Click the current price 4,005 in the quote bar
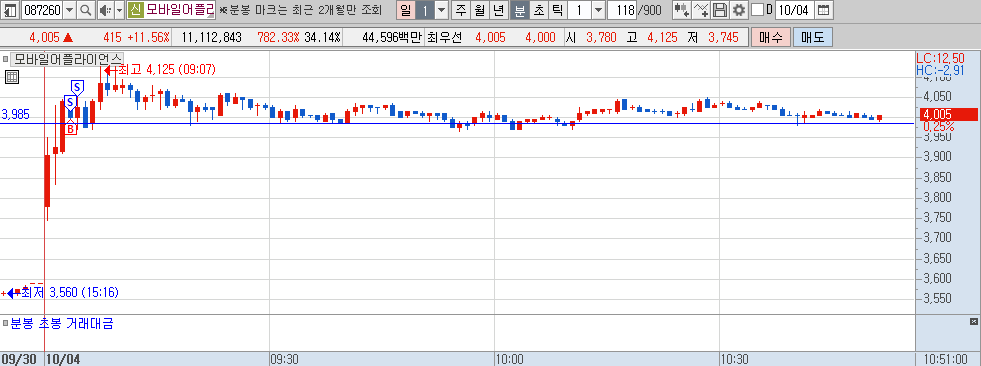 44,38
